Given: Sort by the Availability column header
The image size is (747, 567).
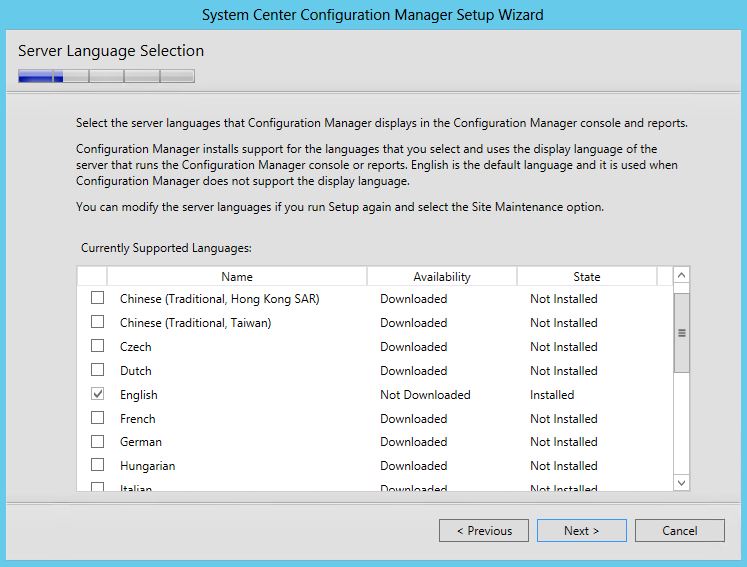Looking at the screenshot, I should [x=442, y=276].
